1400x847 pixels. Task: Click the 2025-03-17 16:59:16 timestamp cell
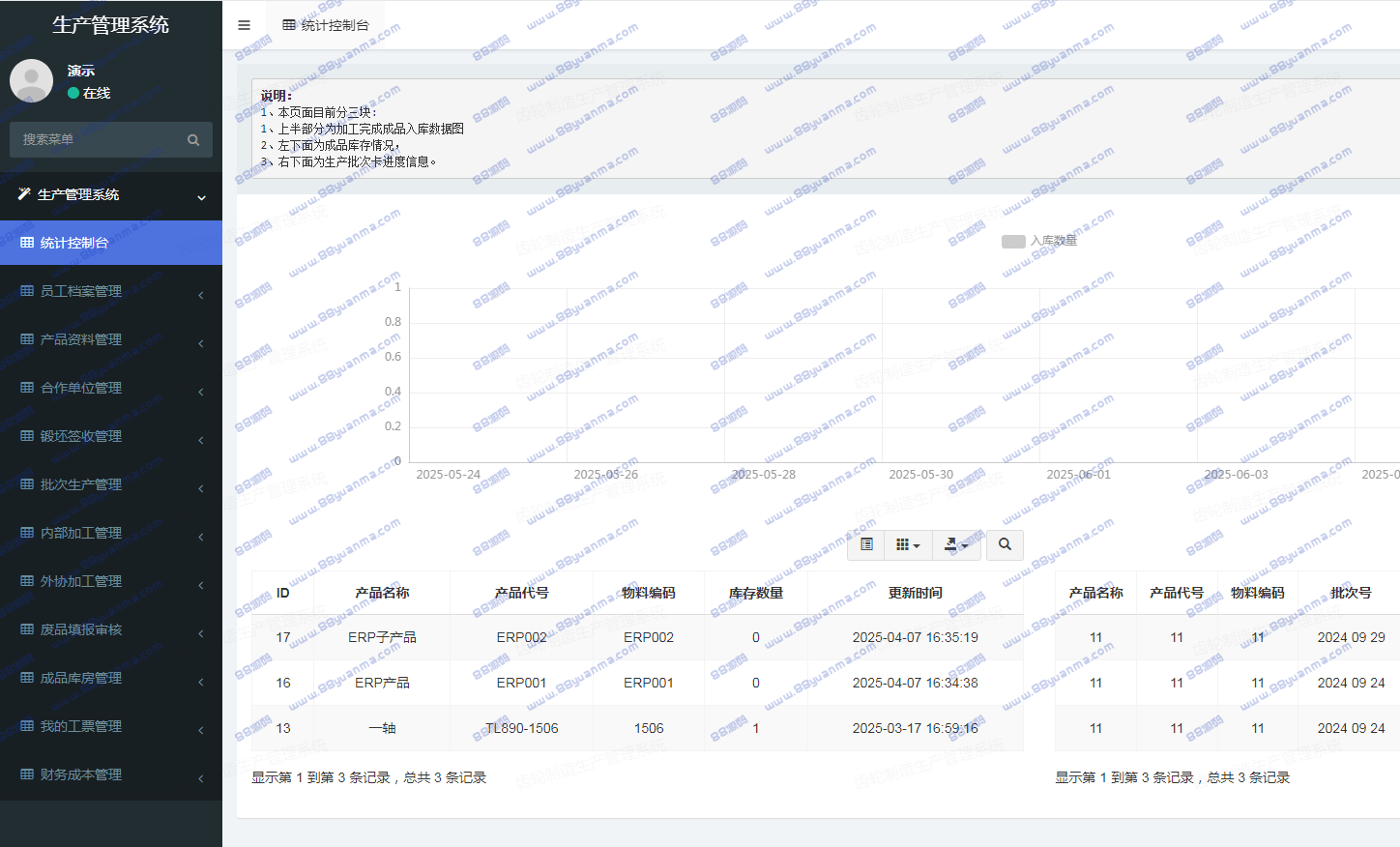[916, 728]
